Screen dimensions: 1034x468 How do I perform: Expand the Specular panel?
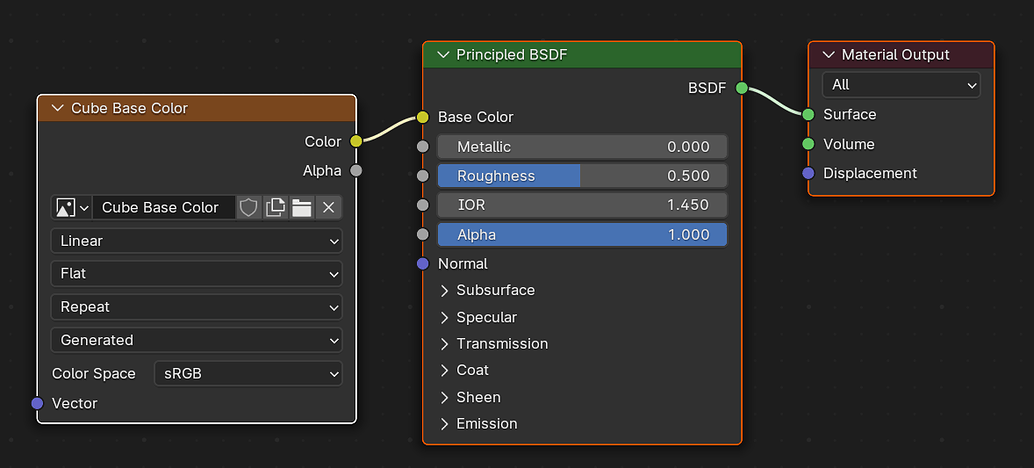click(x=444, y=318)
